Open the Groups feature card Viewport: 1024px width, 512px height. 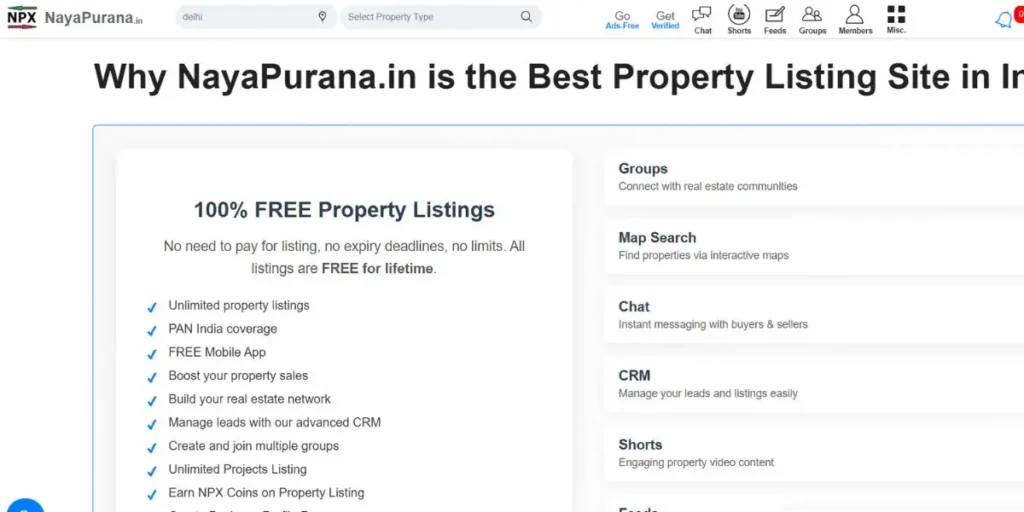tap(814, 177)
